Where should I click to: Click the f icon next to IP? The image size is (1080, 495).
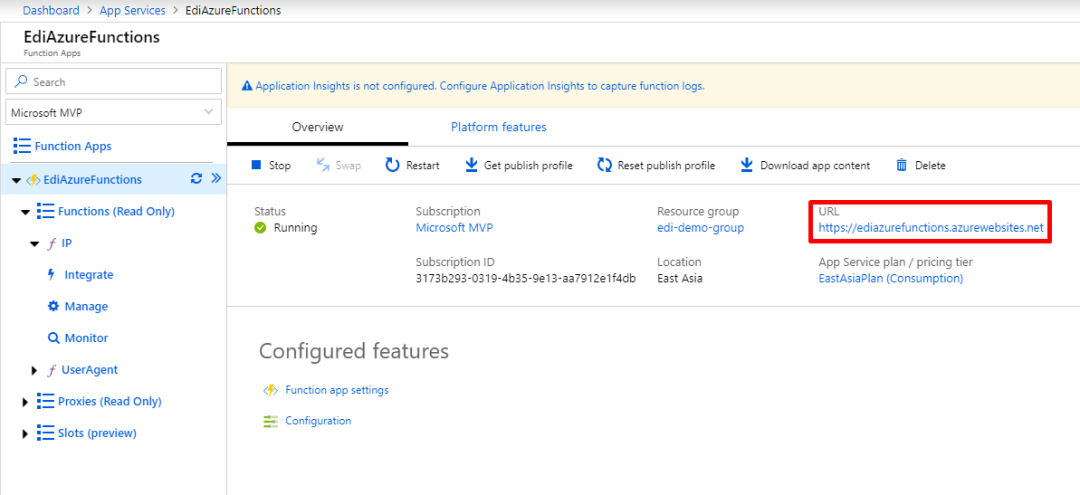click(x=51, y=244)
